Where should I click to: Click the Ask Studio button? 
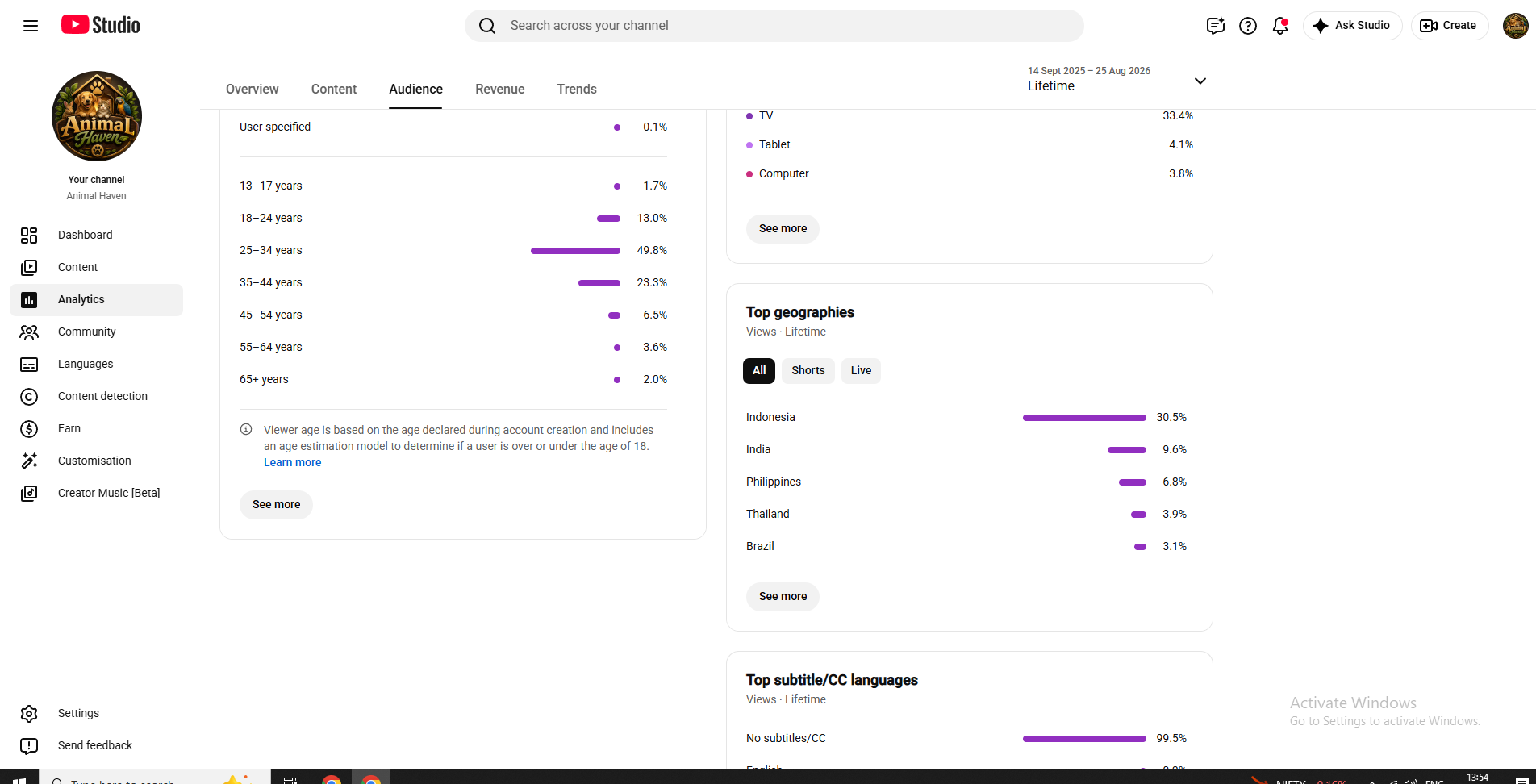coord(1353,26)
